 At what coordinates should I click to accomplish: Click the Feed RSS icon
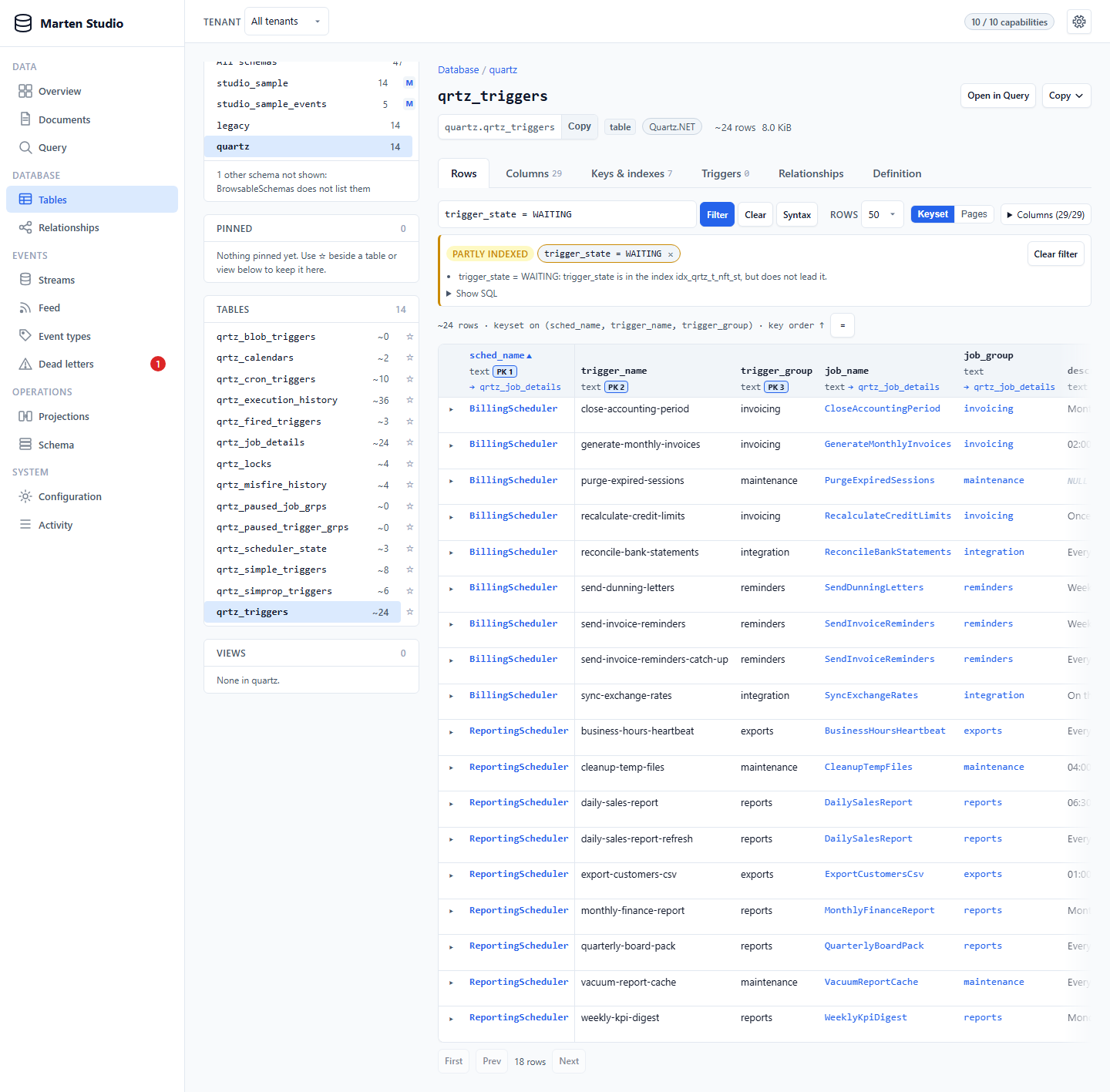(25, 307)
